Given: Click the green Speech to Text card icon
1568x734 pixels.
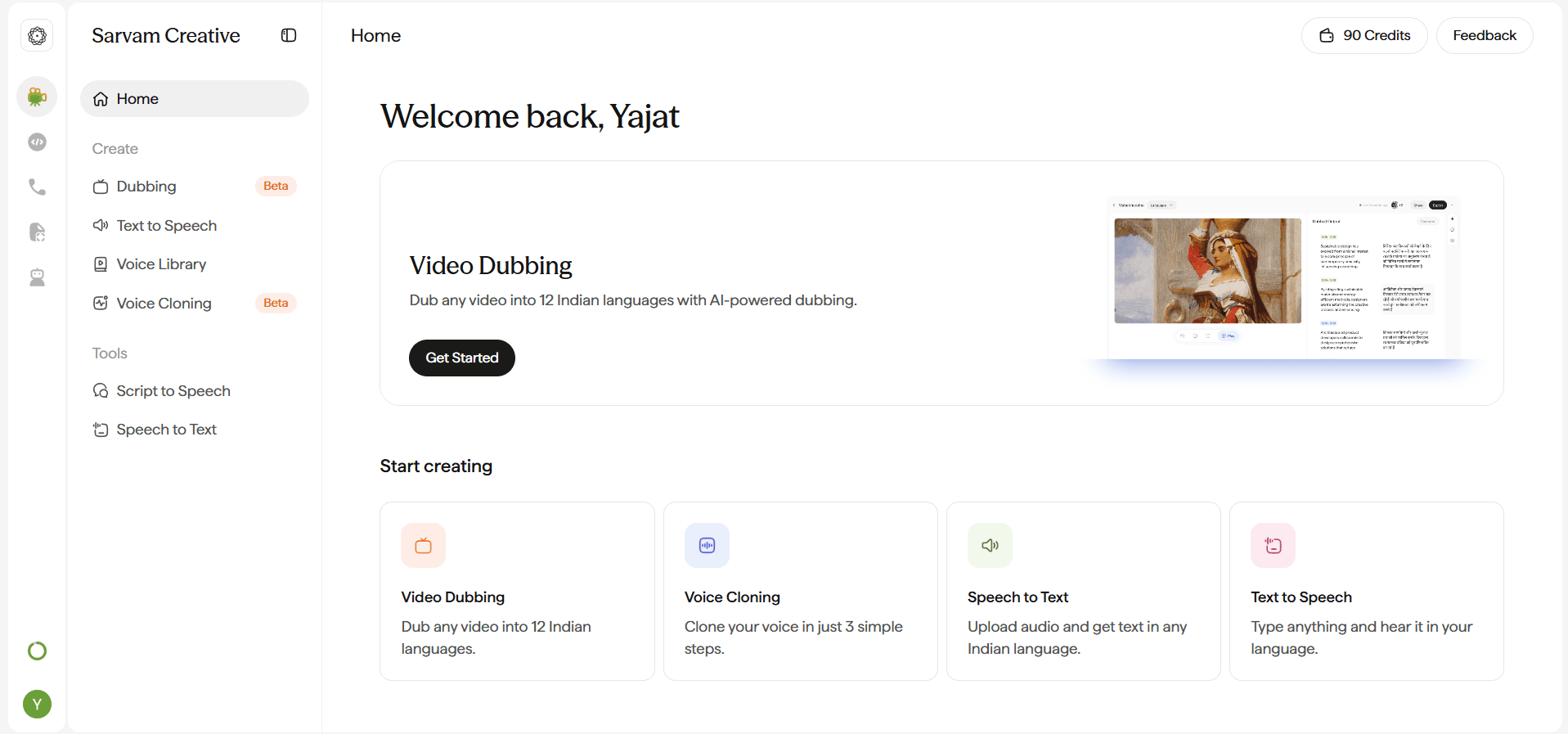Looking at the screenshot, I should pyautogui.click(x=990, y=546).
